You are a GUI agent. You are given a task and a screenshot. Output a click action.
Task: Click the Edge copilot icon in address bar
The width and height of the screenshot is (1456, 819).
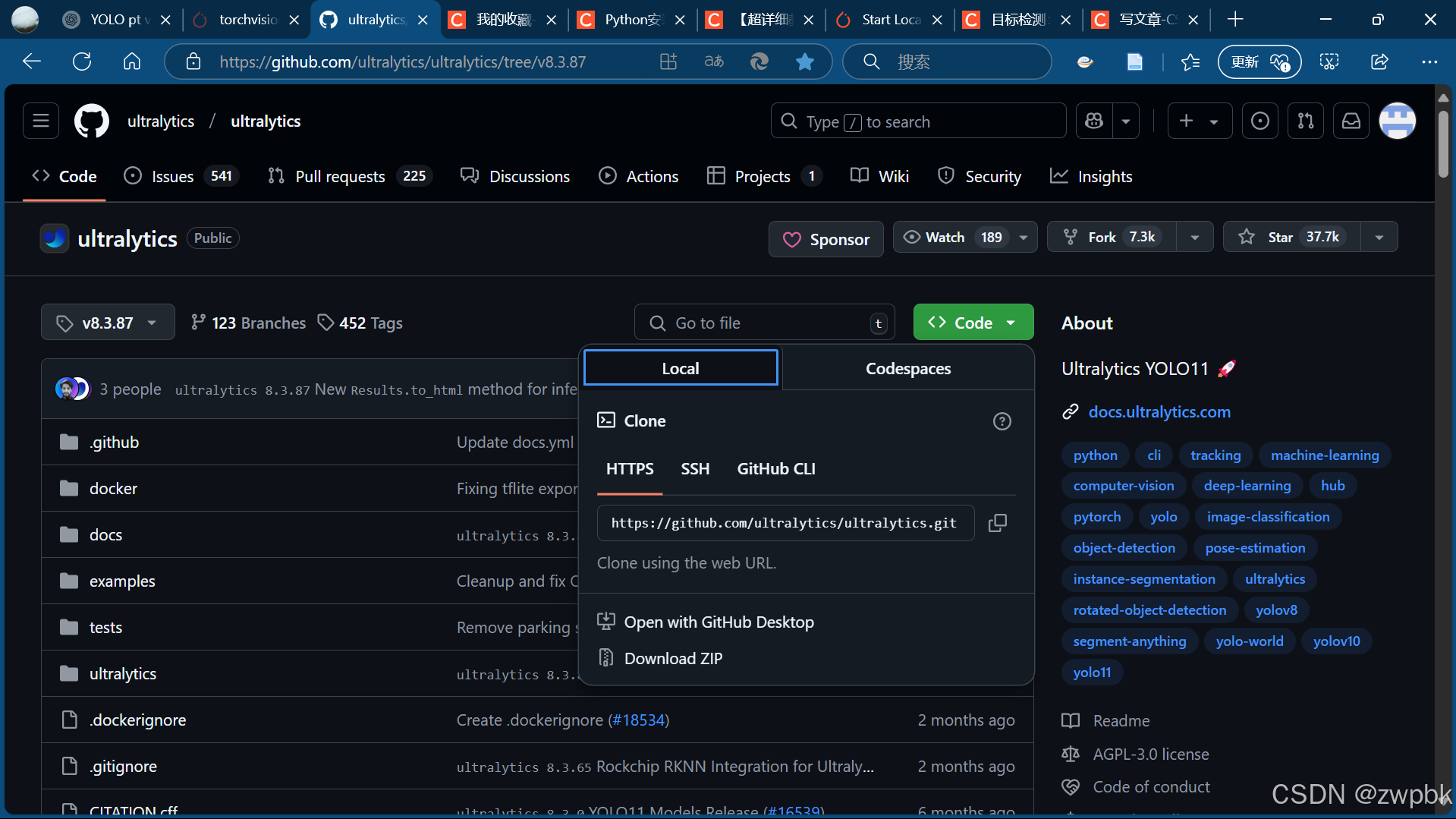(x=759, y=61)
